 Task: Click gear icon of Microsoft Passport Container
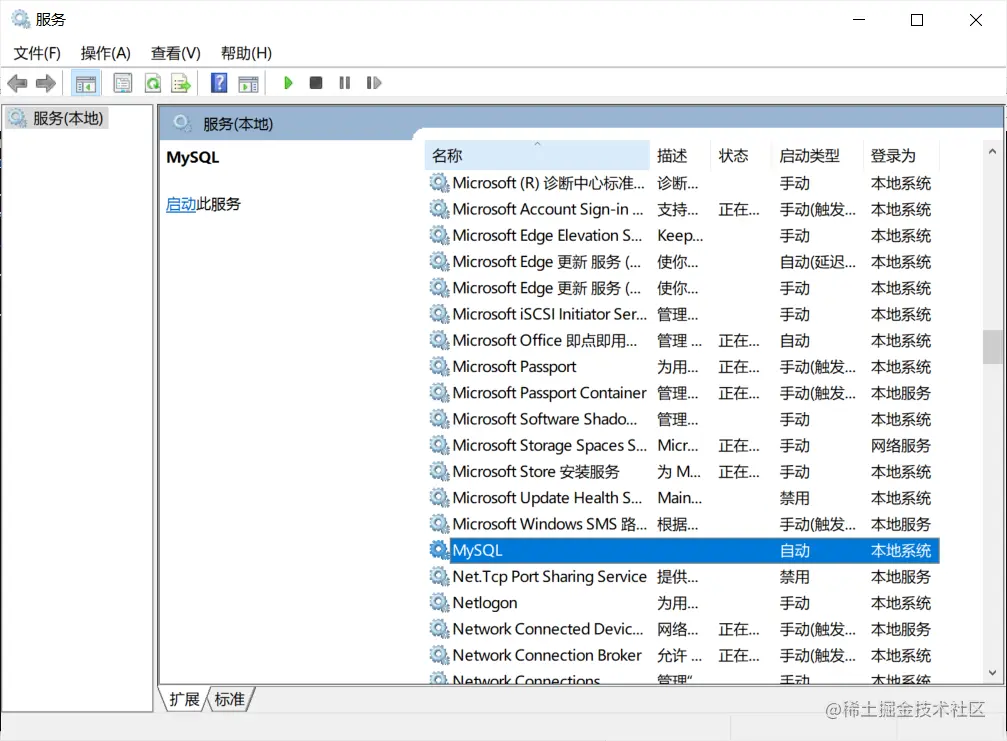pyautogui.click(x=439, y=393)
